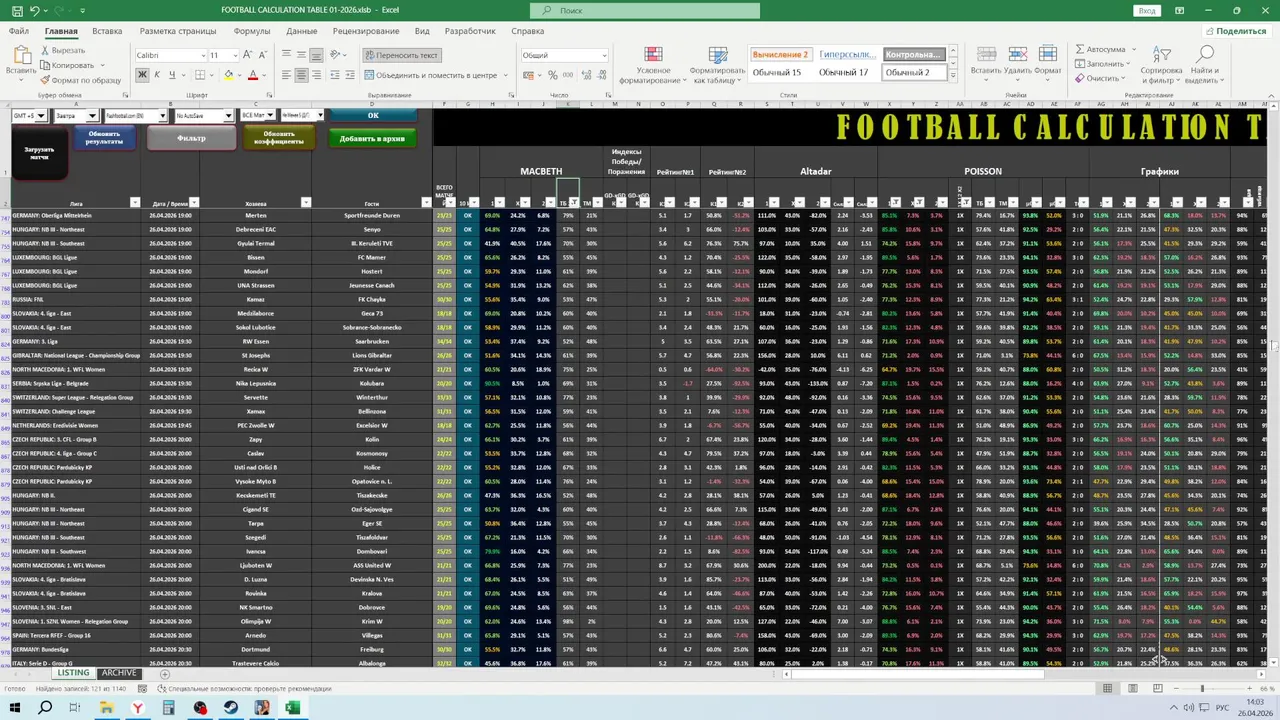The image size is (1280, 720).
Task: Click the Share (Поделиться) button
Action: coord(1236,31)
